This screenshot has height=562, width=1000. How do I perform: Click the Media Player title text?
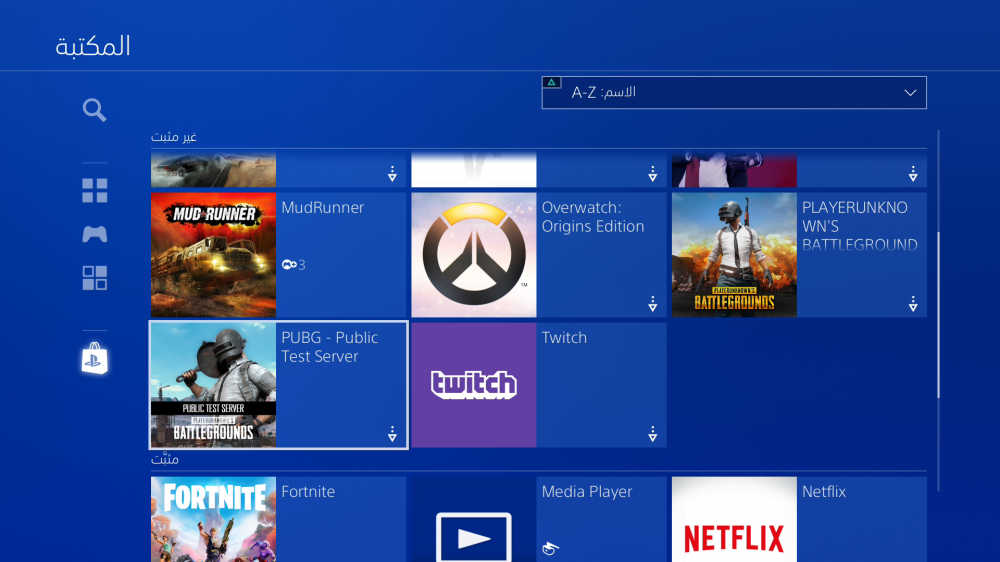[x=587, y=492]
